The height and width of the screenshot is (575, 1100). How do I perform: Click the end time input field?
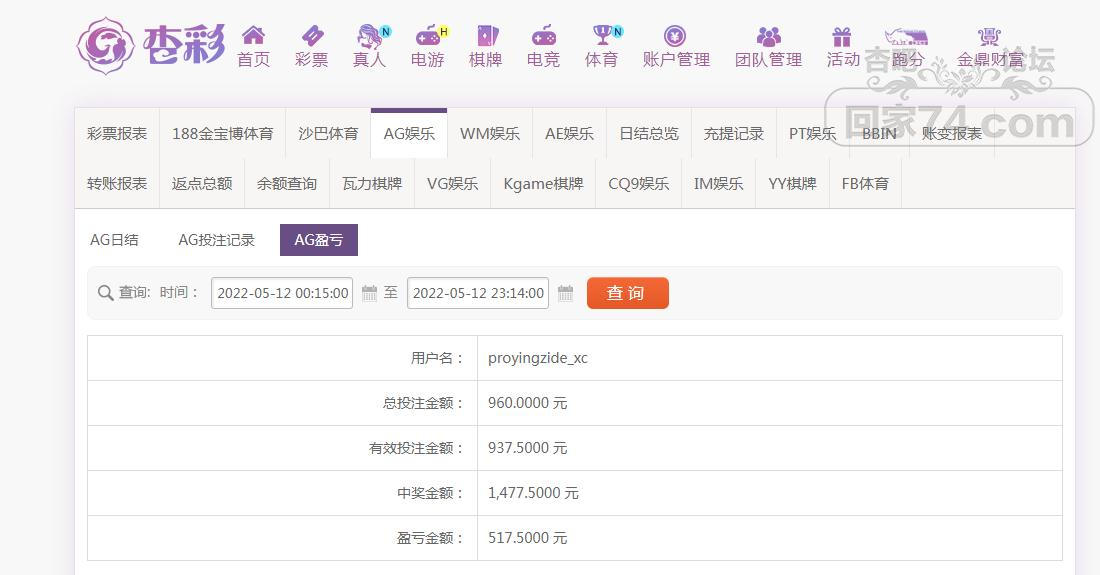(x=478, y=293)
